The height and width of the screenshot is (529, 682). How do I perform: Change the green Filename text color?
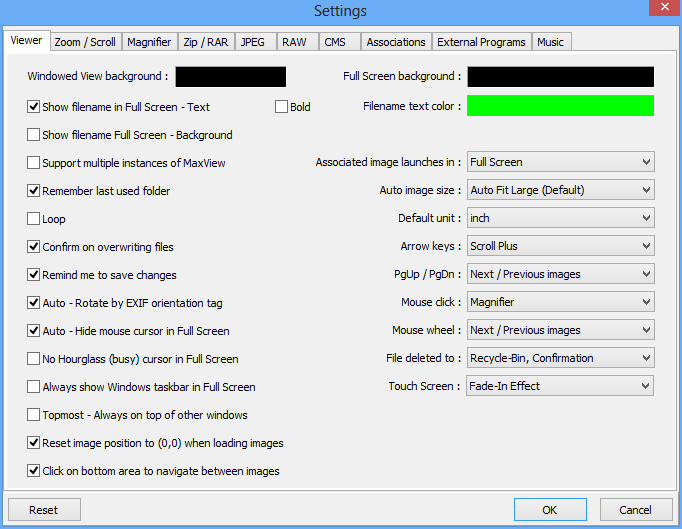[x=560, y=106]
